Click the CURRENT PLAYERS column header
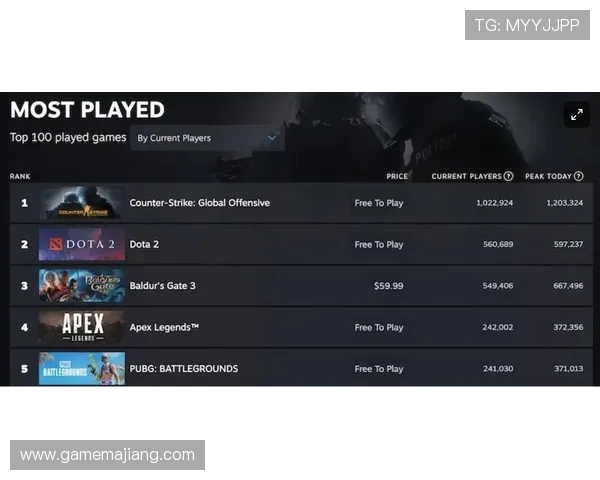This screenshot has height=480, width=600. point(466,176)
